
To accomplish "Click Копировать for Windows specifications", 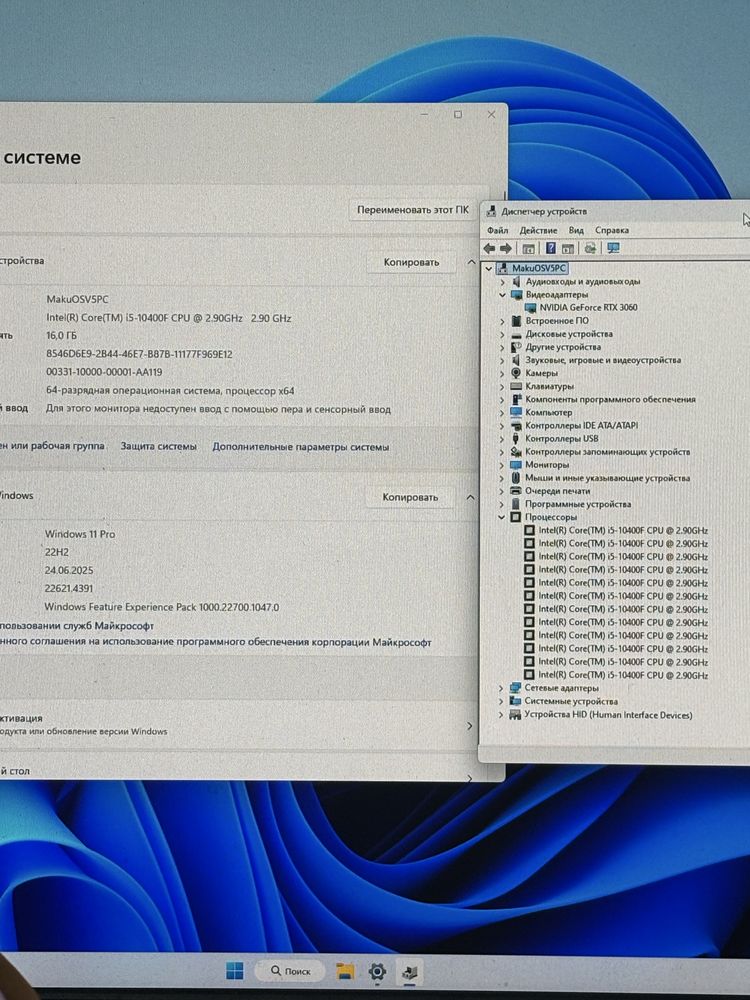I will coord(410,497).
